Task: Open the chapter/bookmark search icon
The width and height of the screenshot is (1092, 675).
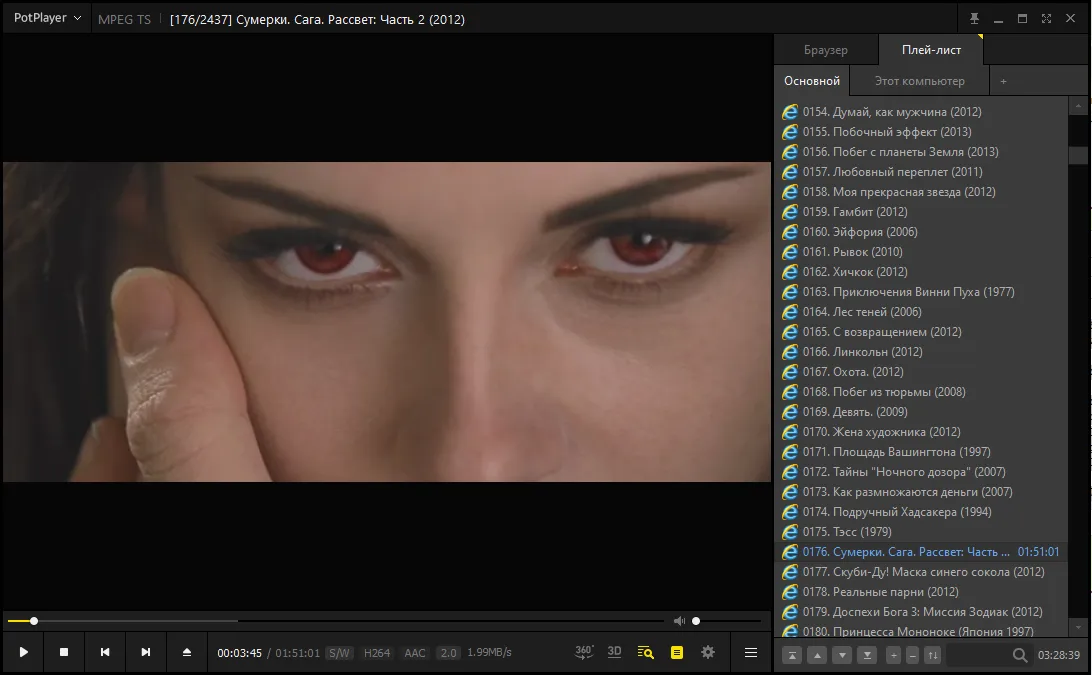Action: 646,653
